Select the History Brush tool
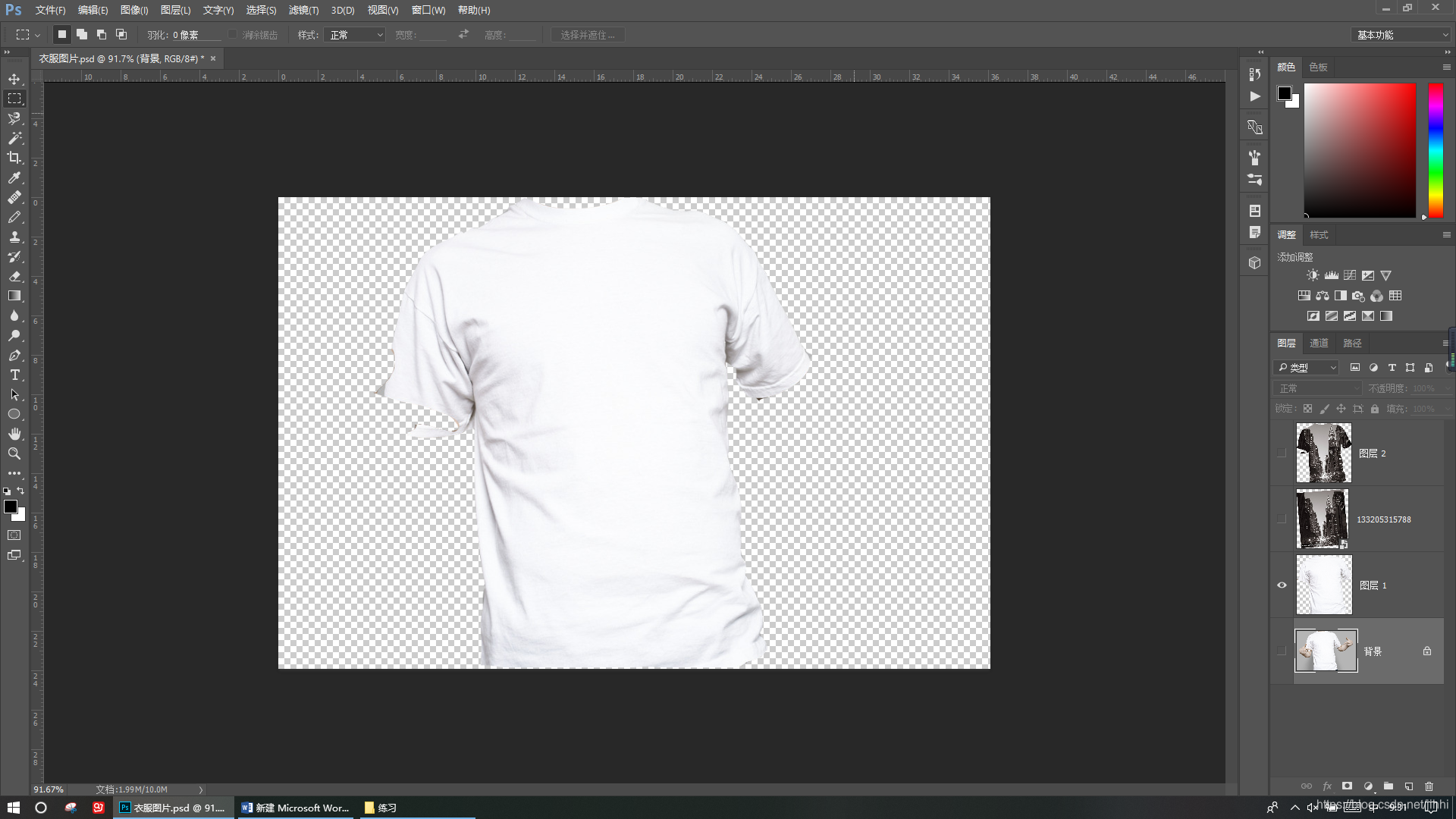Viewport: 1456px width, 819px height. pyautogui.click(x=14, y=256)
